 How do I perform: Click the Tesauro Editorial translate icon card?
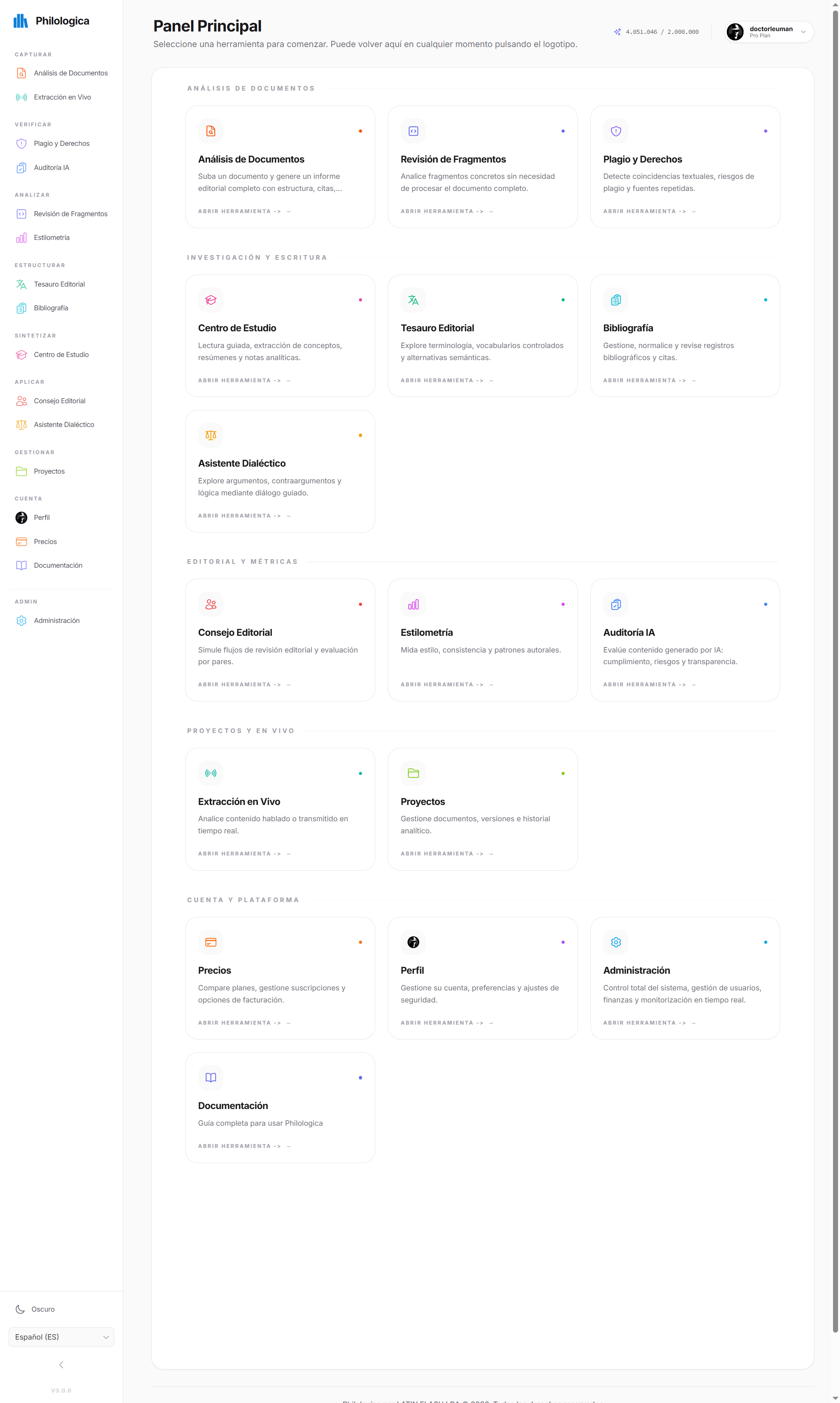pyautogui.click(x=413, y=300)
